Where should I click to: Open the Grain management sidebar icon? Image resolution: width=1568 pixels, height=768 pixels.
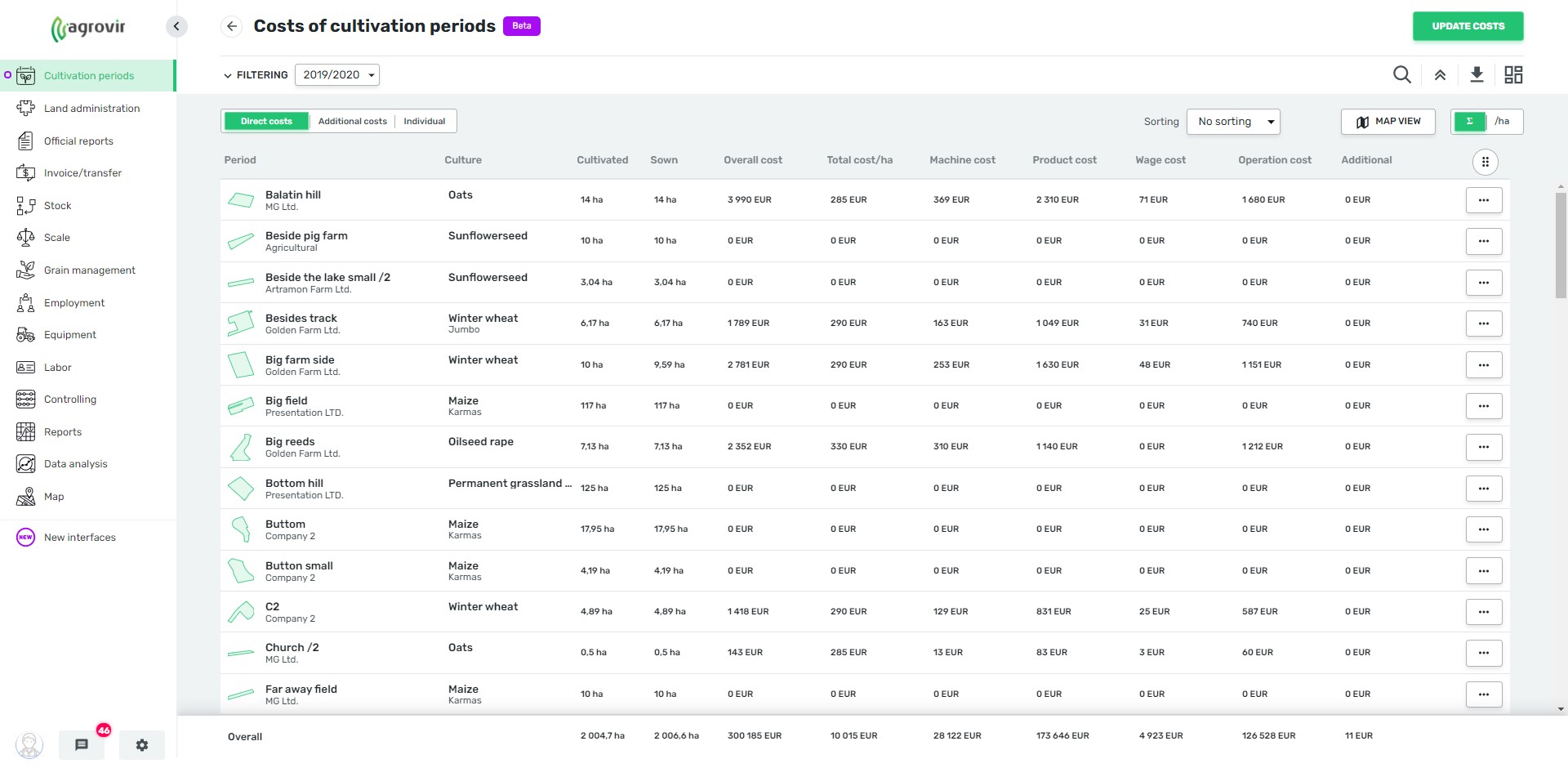coord(25,270)
